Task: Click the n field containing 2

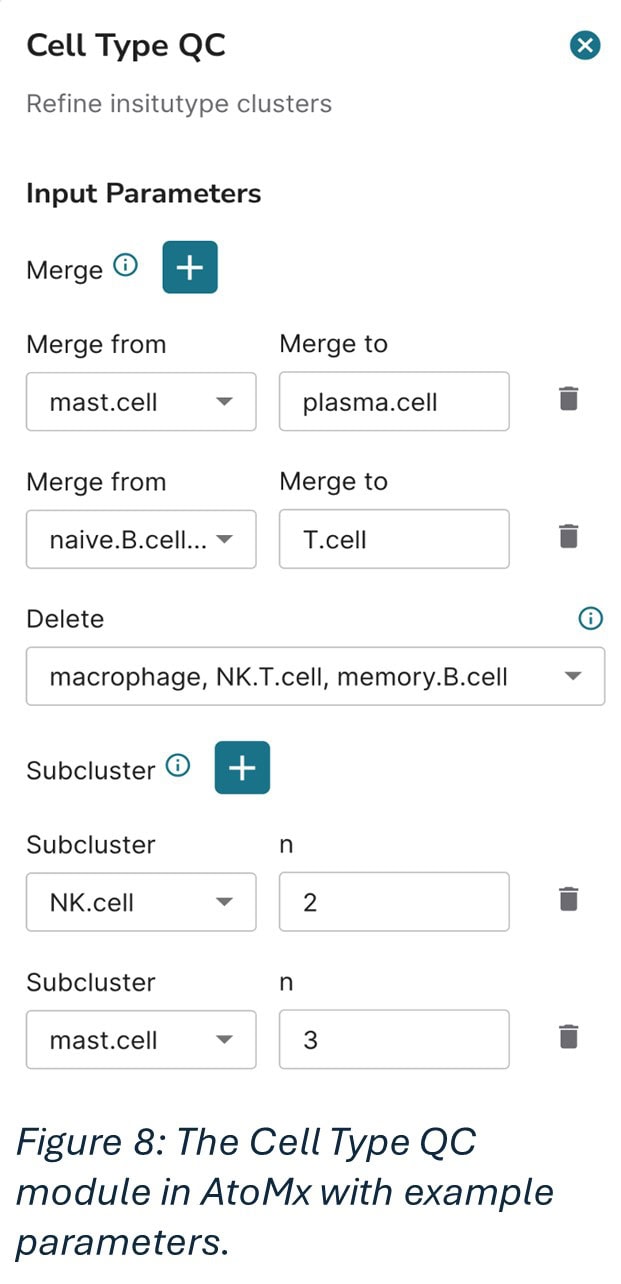Action: [393, 902]
